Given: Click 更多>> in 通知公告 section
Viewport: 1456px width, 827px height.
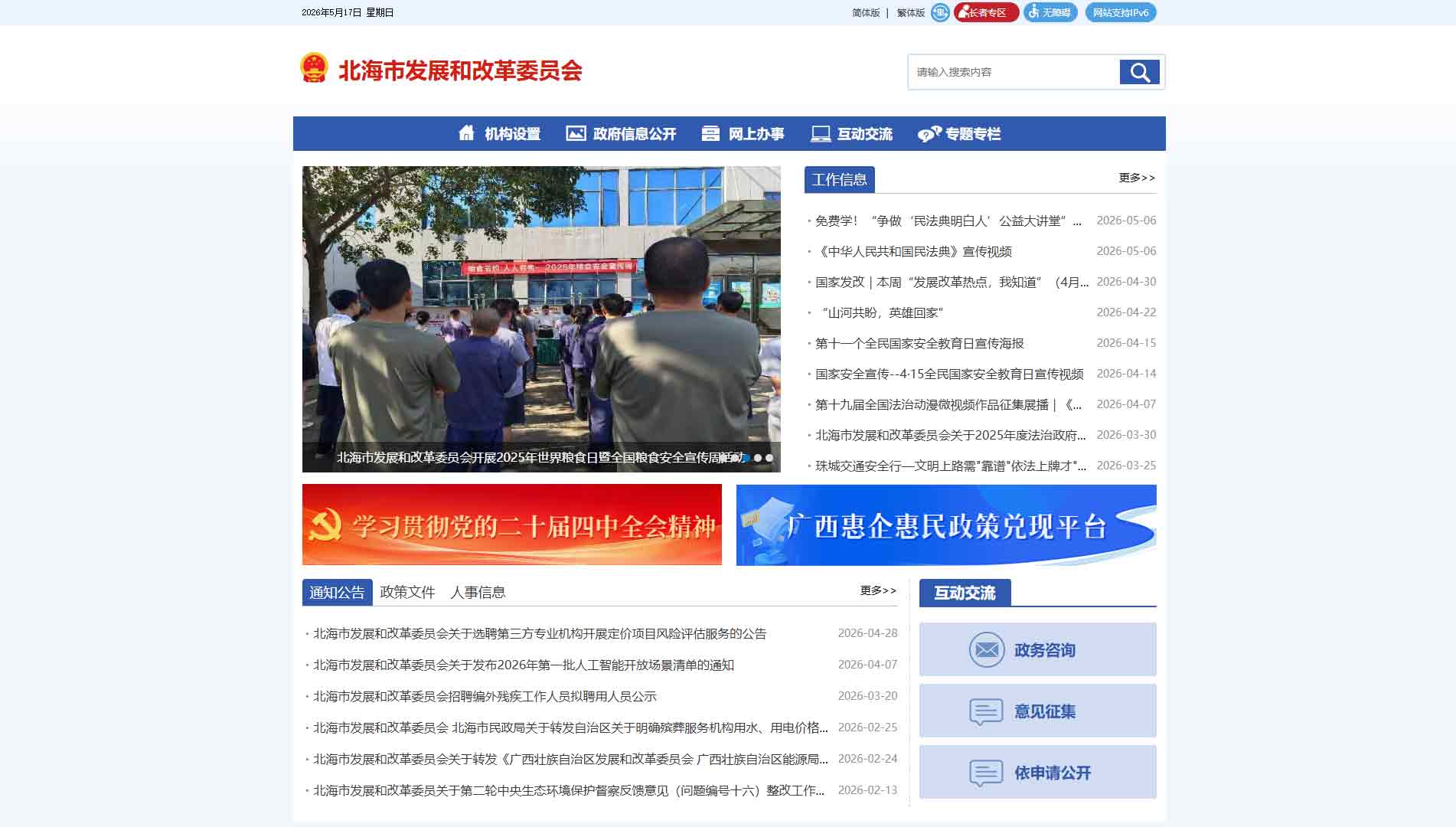Looking at the screenshot, I should tap(878, 590).
